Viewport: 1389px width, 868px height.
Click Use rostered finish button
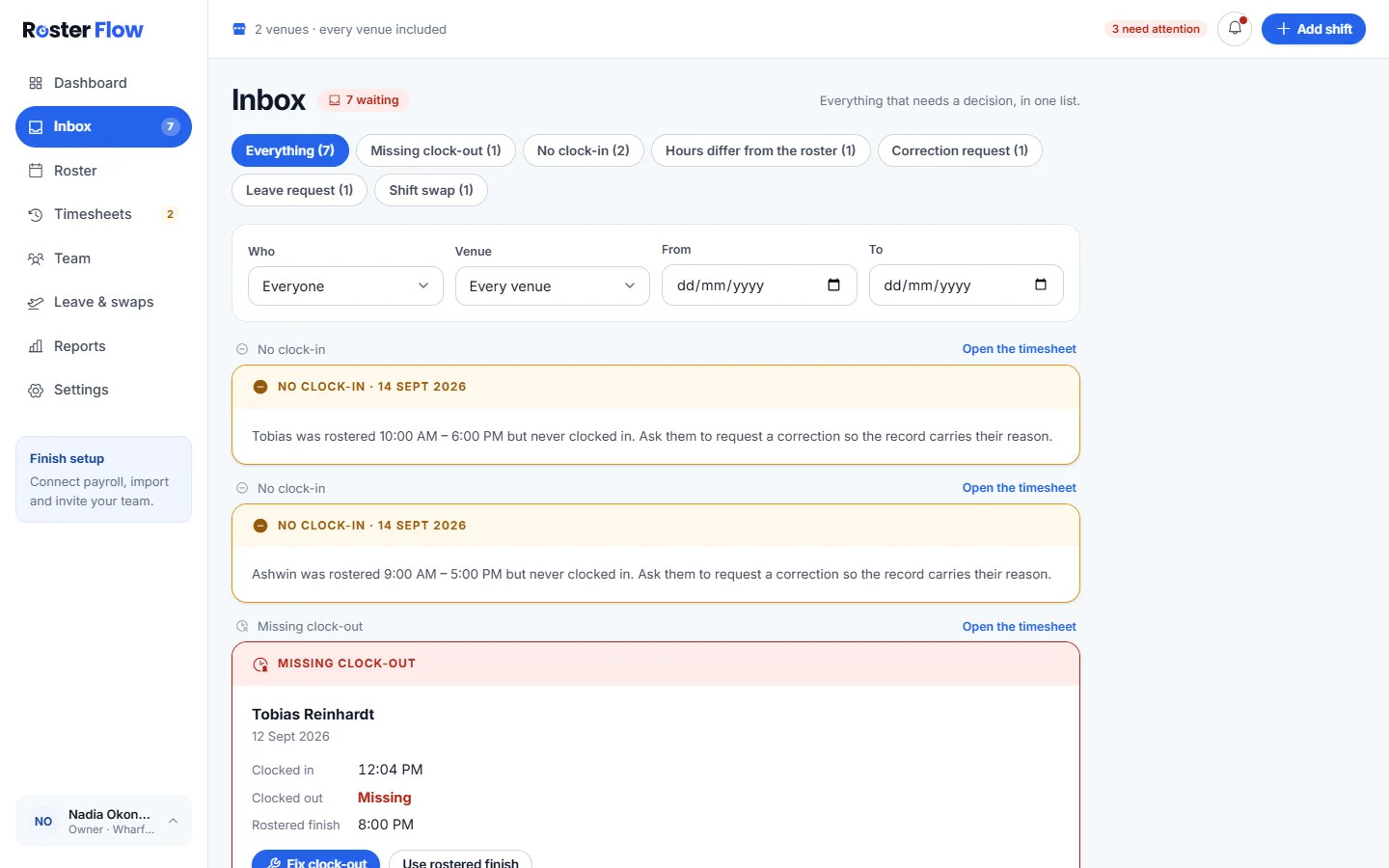click(461, 860)
